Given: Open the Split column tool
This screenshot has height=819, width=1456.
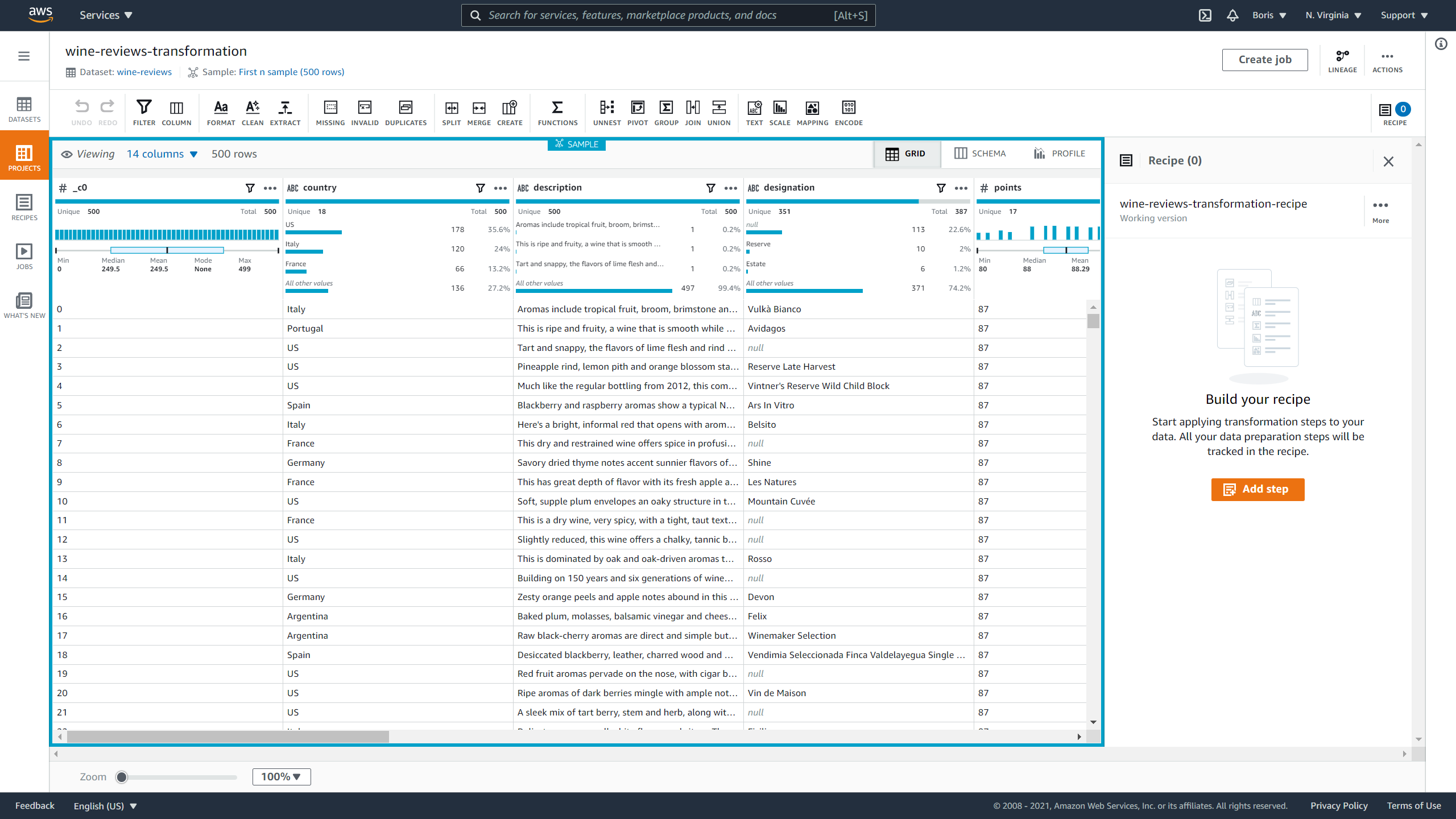Looking at the screenshot, I should coord(452,113).
